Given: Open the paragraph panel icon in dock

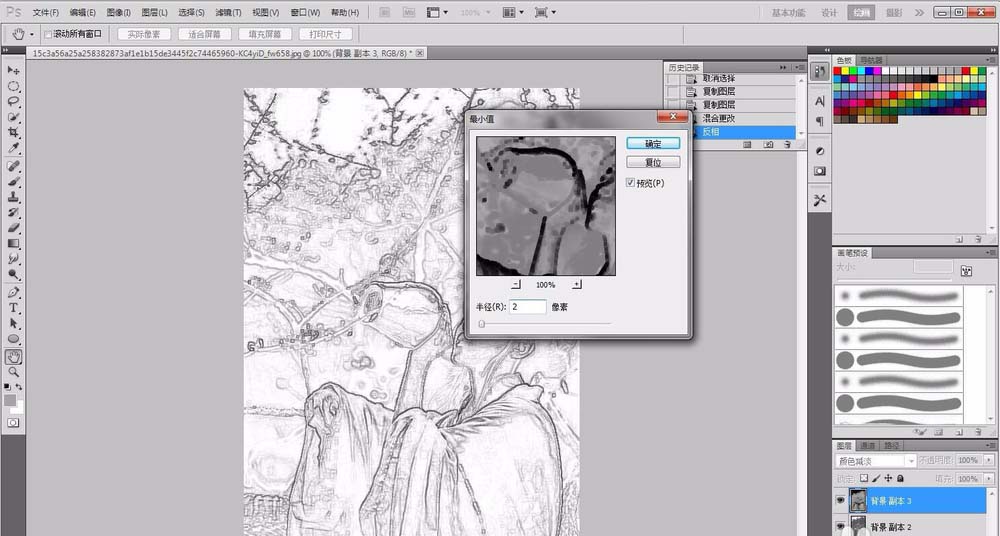Looking at the screenshot, I should point(820,121).
